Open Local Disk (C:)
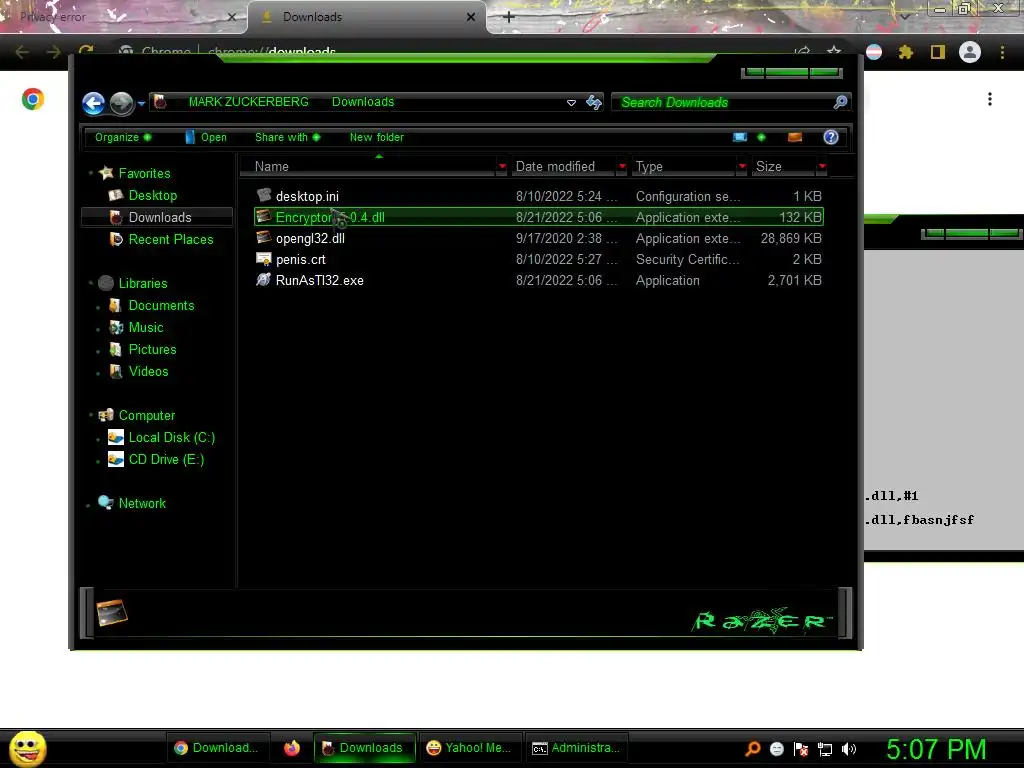1024x768 pixels. point(172,438)
